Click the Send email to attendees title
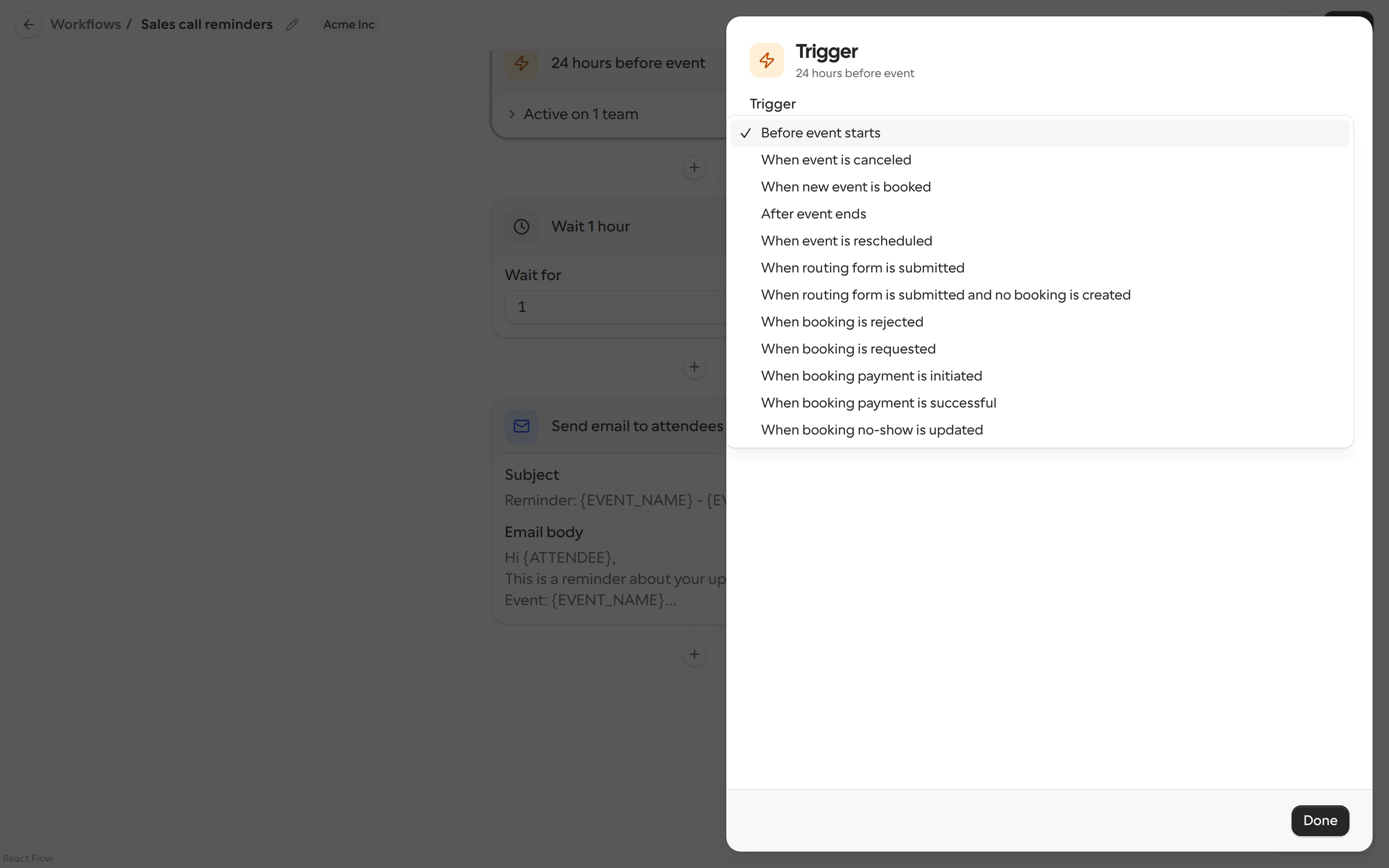1389x868 pixels. click(x=637, y=426)
